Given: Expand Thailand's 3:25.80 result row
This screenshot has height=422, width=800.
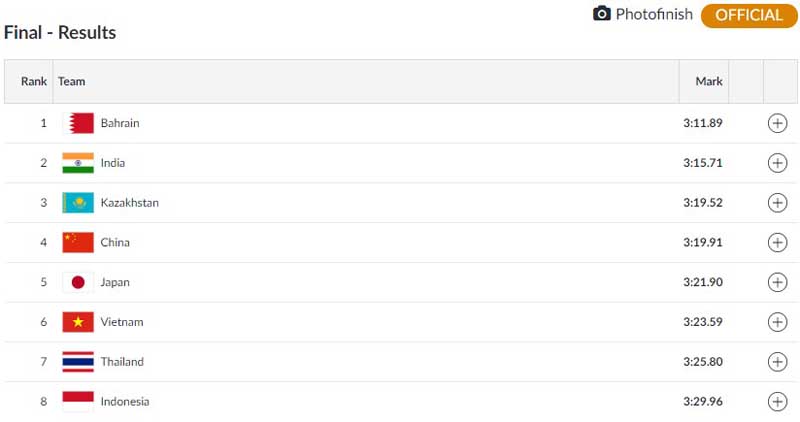Looking at the screenshot, I should tap(777, 362).
